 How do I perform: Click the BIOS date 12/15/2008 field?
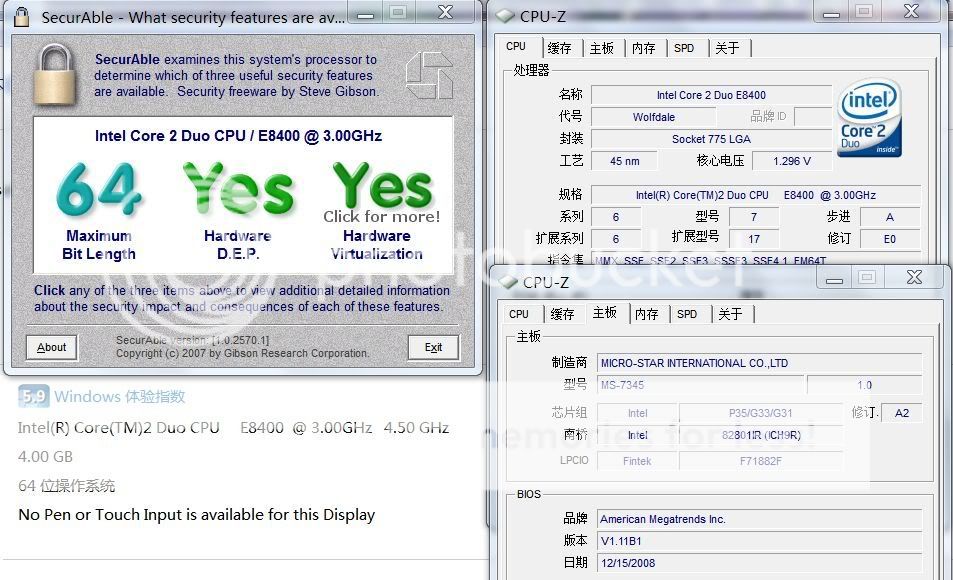[x=759, y=564]
